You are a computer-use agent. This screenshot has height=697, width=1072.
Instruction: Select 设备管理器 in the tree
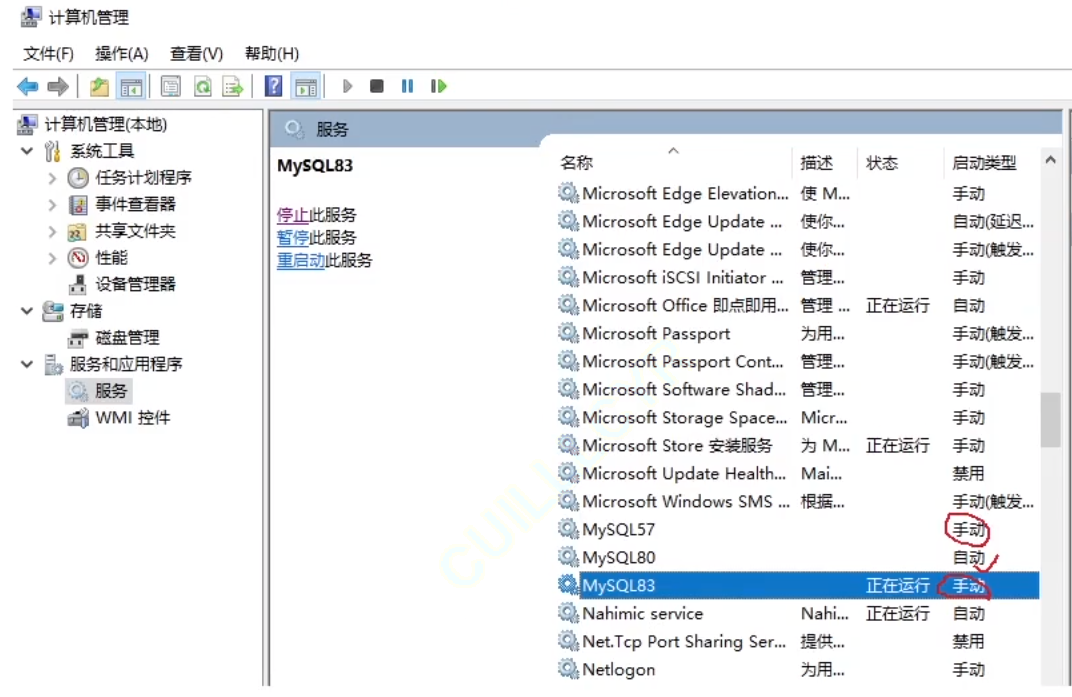135,285
